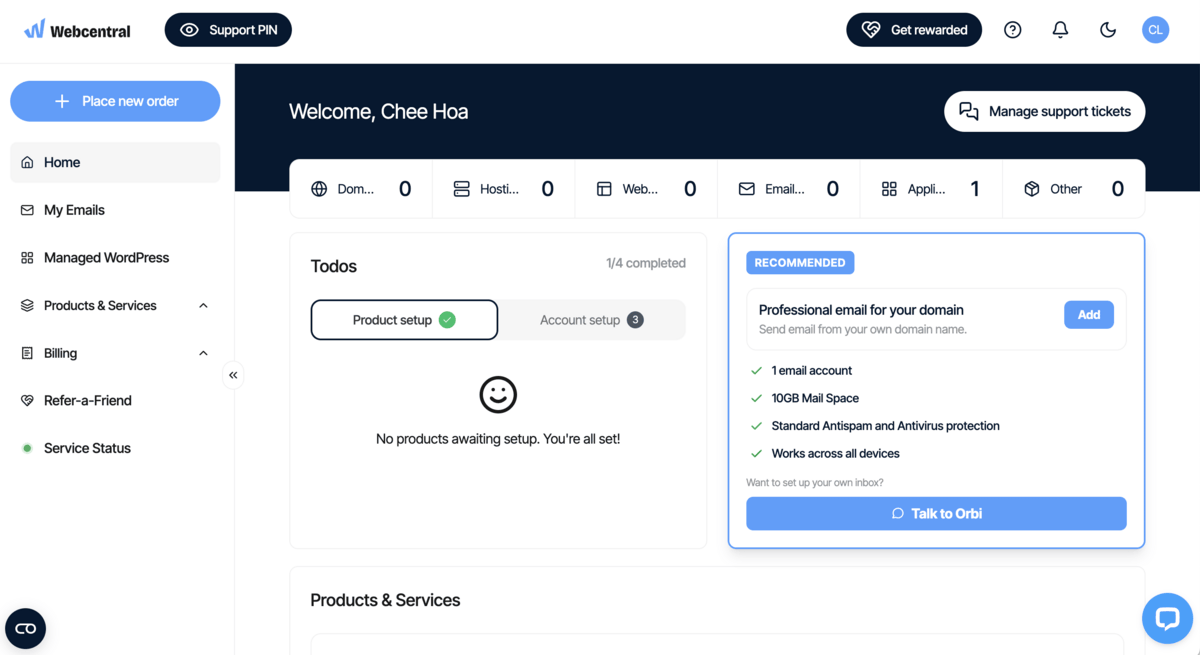Go to Home in sidebar
The image size is (1200, 655).
tap(115, 162)
